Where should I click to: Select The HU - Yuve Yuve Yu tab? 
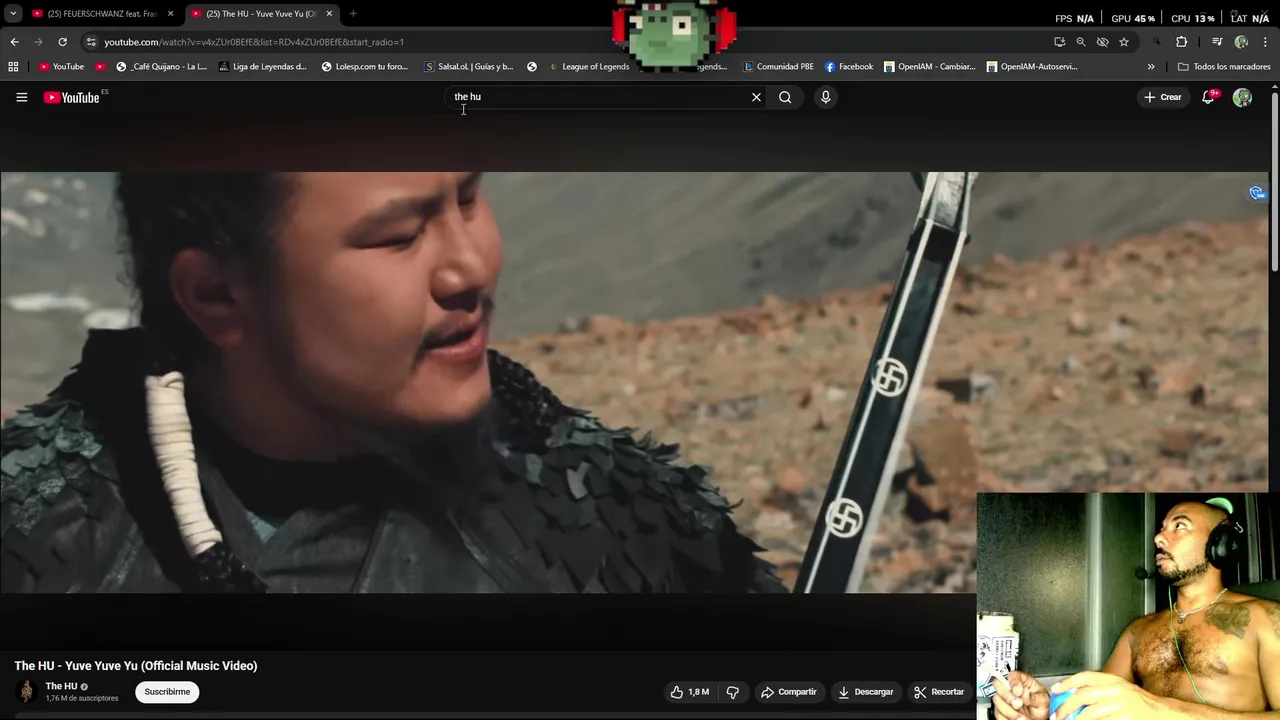262,14
